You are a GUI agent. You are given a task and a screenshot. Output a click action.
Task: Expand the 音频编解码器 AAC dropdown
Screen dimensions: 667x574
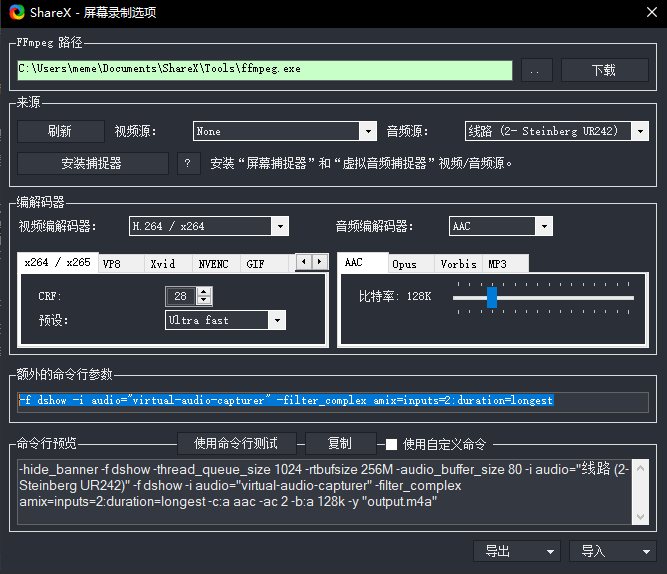click(x=500, y=226)
